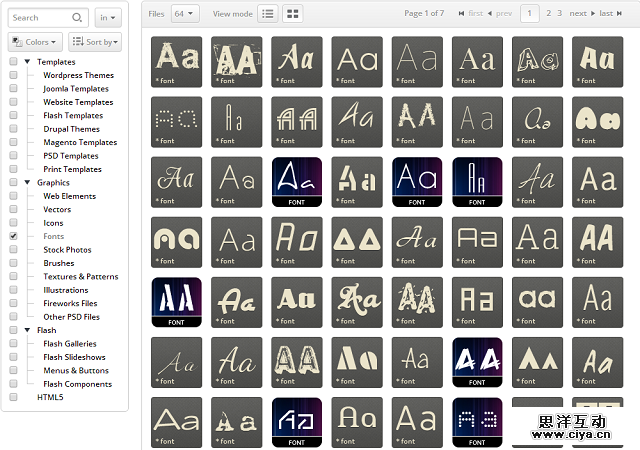Check the Wordpress Themes checkbox
The image size is (640, 450).
coord(13,75)
